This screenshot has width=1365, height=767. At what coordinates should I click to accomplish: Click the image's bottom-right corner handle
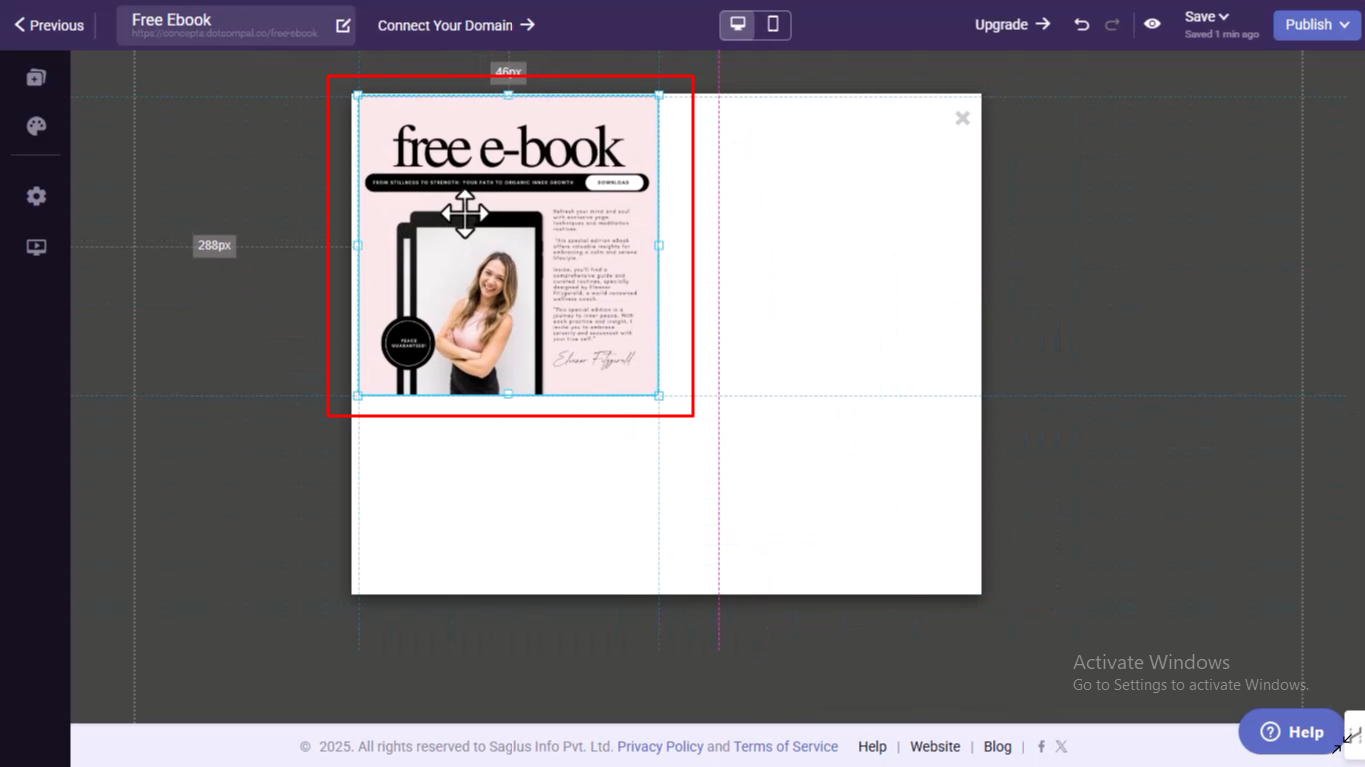coord(658,395)
